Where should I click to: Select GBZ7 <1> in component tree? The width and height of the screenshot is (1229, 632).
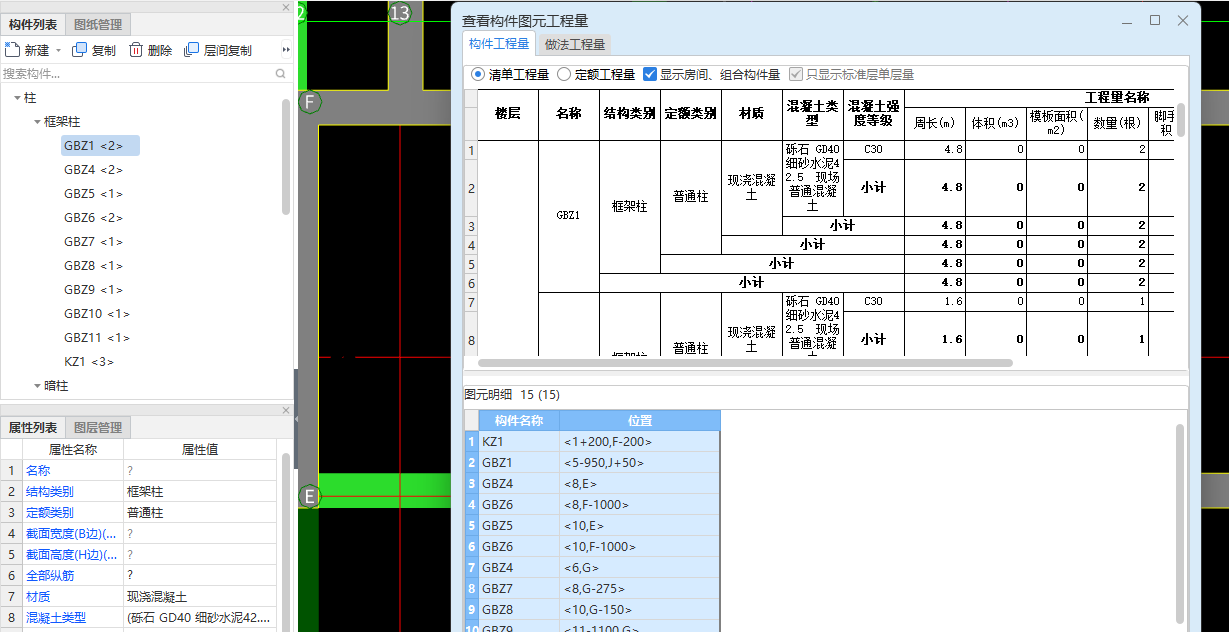point(94,241)
